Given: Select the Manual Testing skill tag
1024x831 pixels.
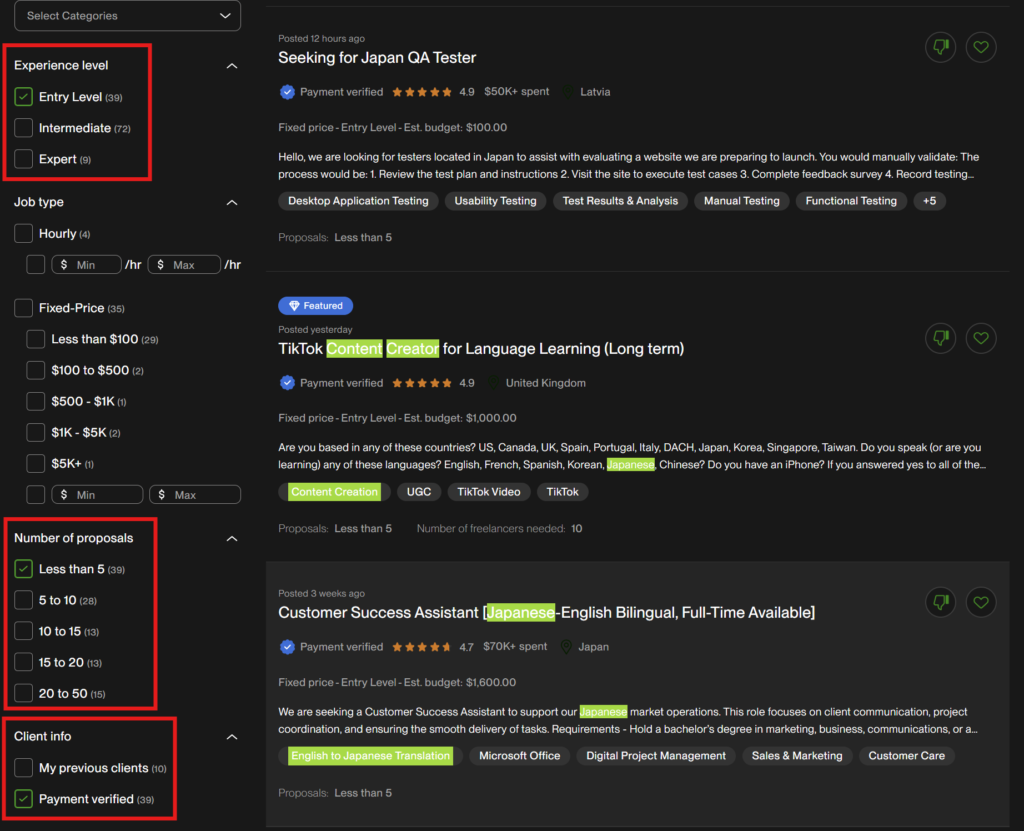Looking at the screenshot, I should (741, 201).
